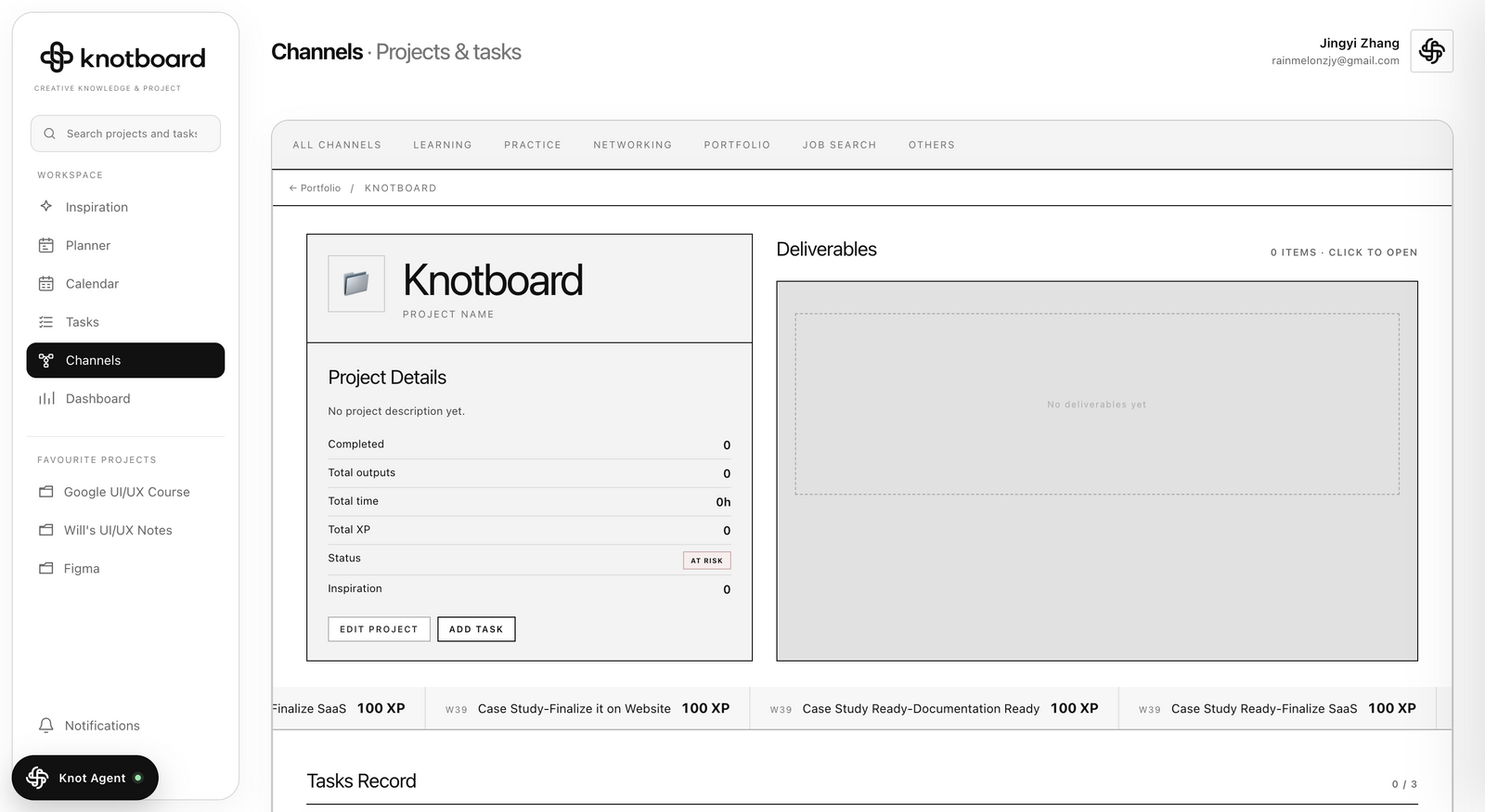Open the Dashboard workspace item
Screen dimensions: 1485x812
(x=125, y=398)
